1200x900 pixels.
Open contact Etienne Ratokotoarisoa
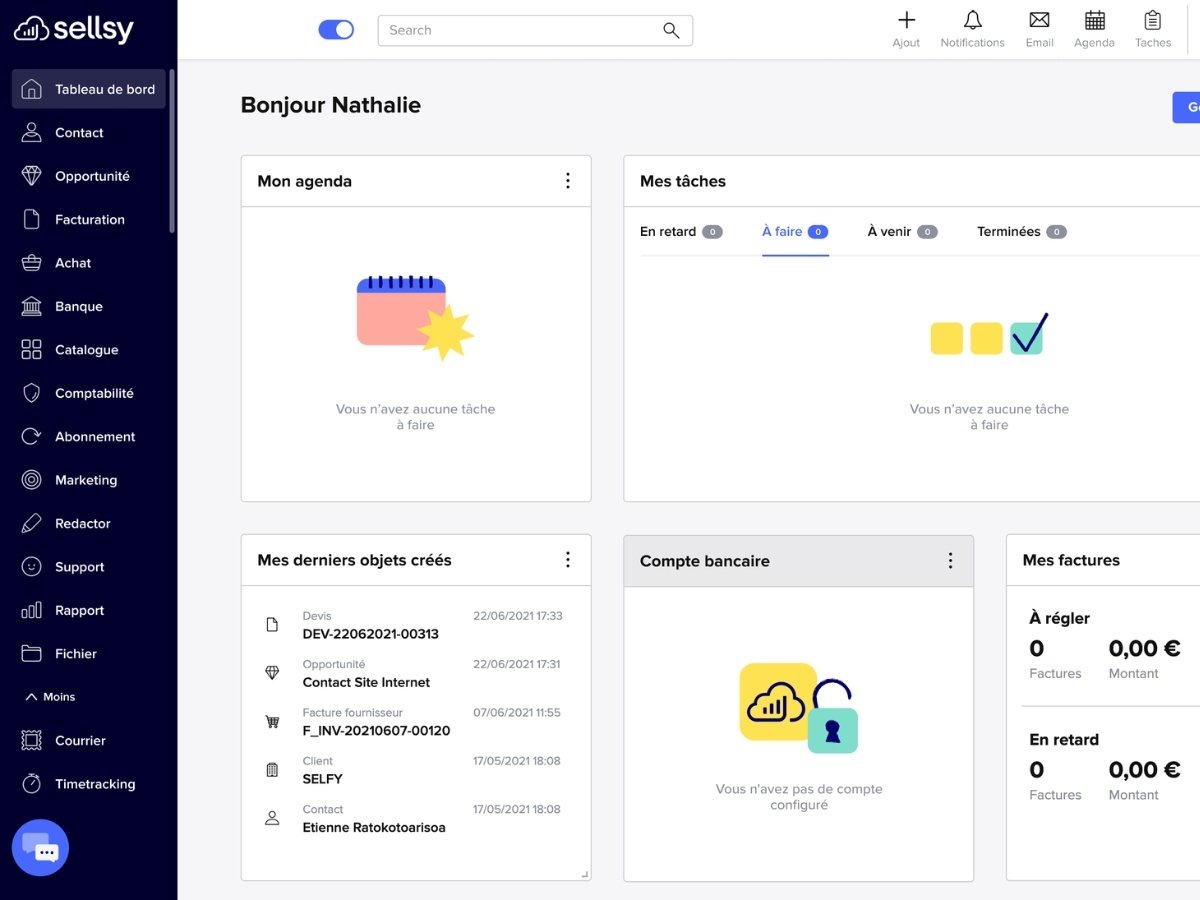(x=374, y=828)
